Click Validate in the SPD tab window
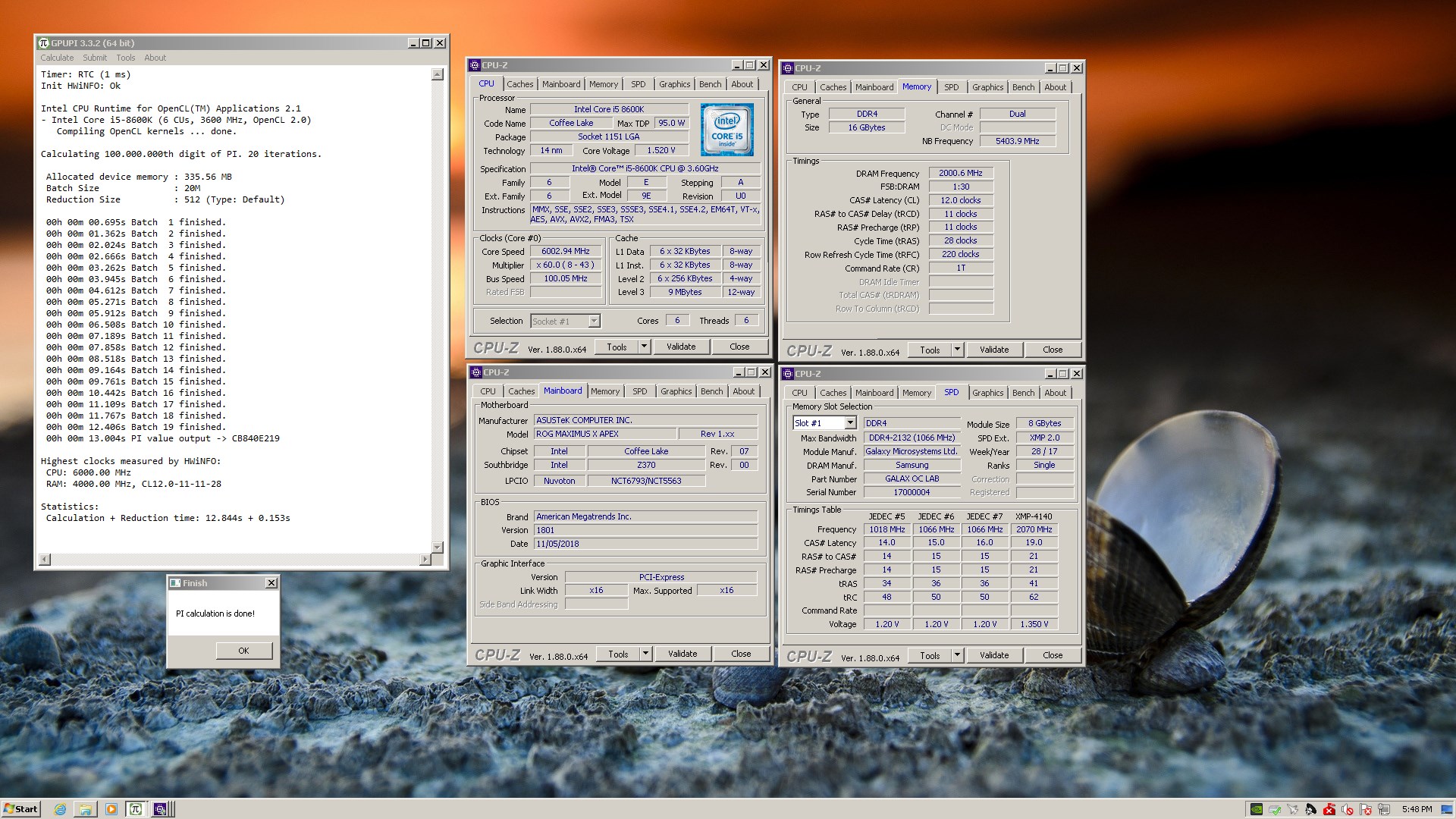The image size is (1456, 819). [994, 655]
